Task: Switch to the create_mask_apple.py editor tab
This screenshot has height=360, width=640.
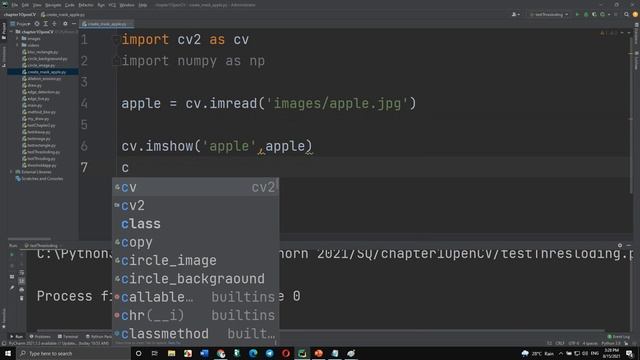Action: tap(107, 24)
